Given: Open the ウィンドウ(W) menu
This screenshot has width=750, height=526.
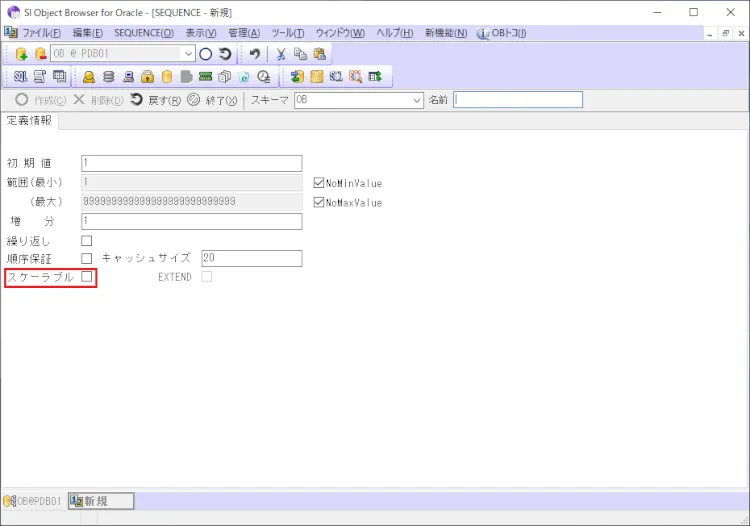Looking at the screenshot, I should click(x=340, y=33).
